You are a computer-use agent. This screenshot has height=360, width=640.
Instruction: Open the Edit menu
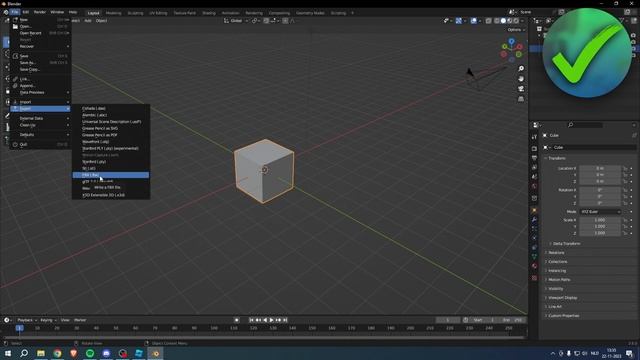click(x=26, y=12)
